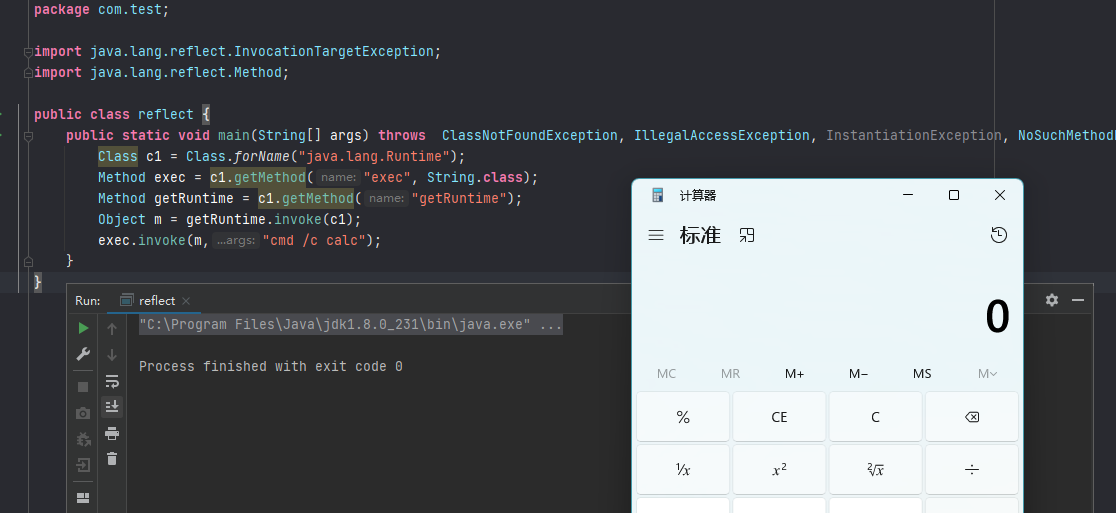The image size is (1116, 513).
Task: Minimize the Calculator window
Action: pyautogui.click(x=907, y=195)
